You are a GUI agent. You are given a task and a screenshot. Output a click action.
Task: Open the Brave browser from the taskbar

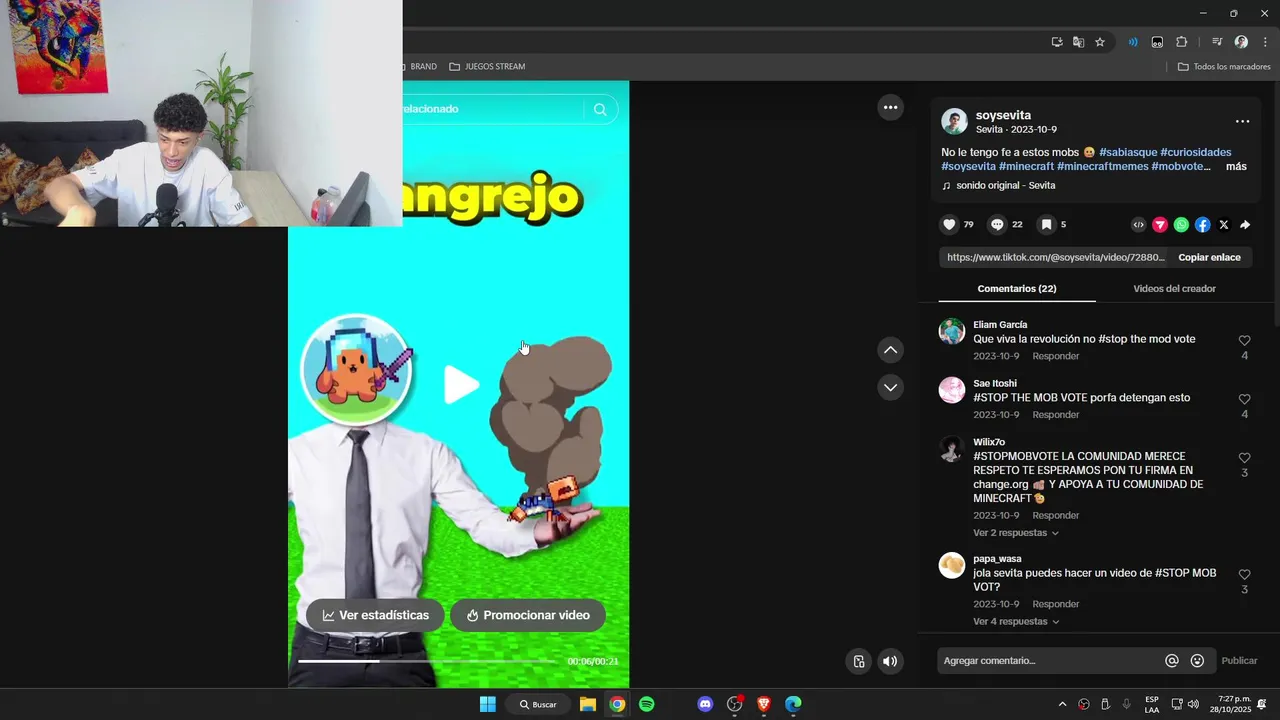pos(764,704)
